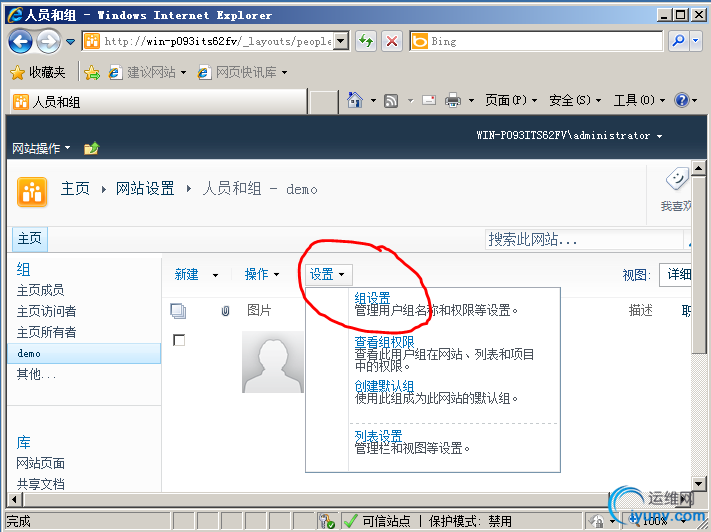711x532 pixels.
Task: Click the 网站设置 breadcrumb link
Action: coord(145,189)
